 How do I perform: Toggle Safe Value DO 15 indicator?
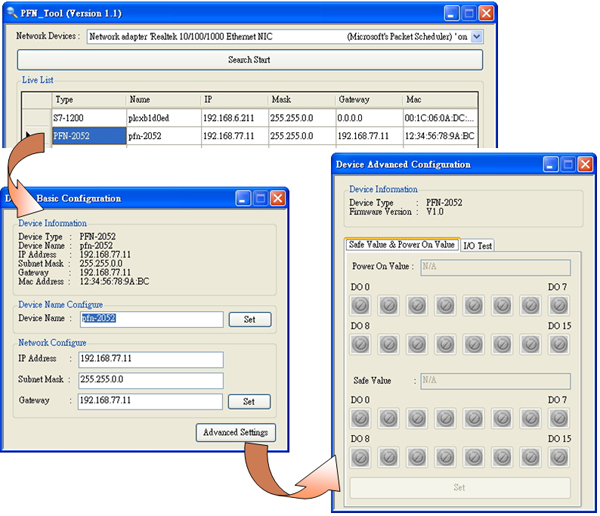(x=561, y=457)
